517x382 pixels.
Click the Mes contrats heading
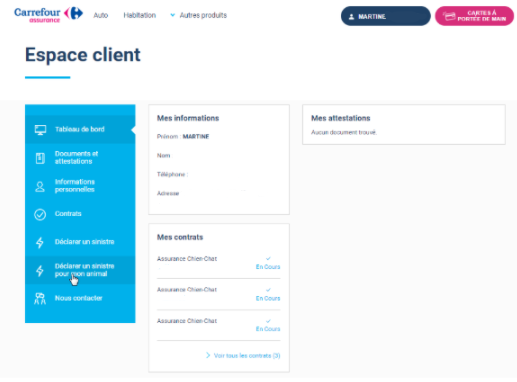[x=180, y=237]
